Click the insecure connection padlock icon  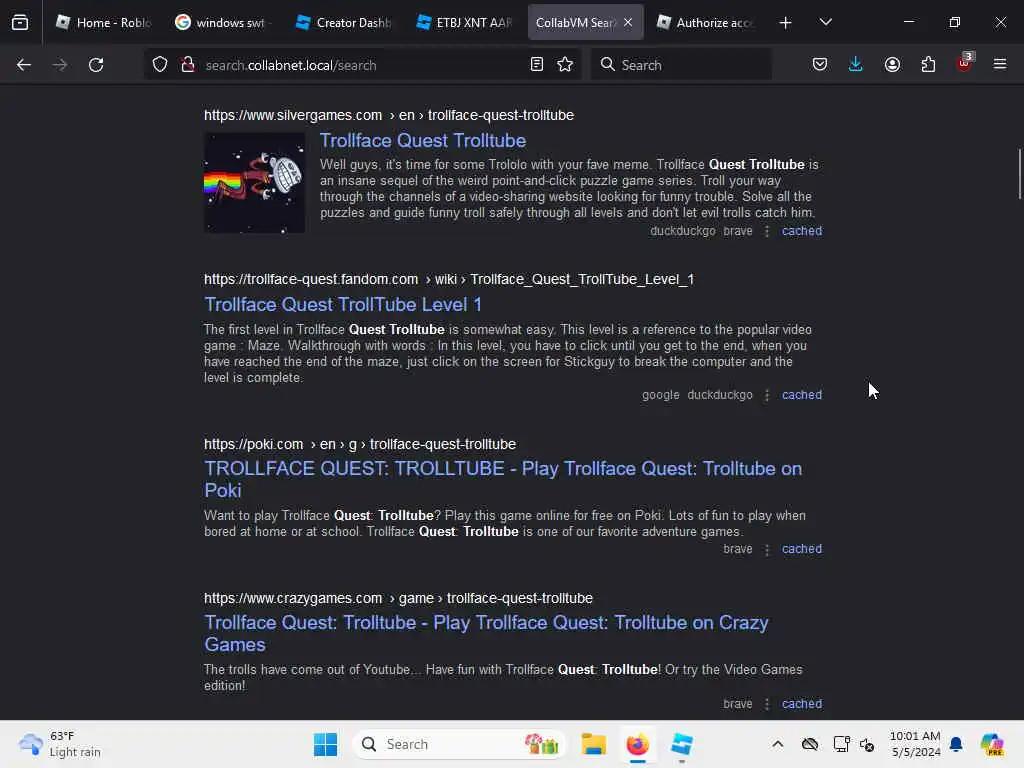click(x=188, y=65)
